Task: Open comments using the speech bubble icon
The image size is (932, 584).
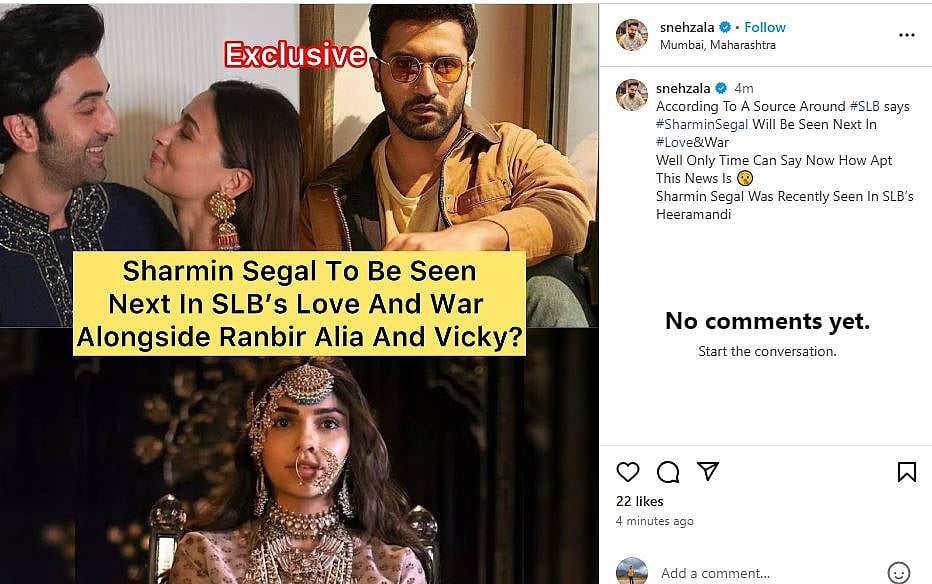Action: coord(668,472)
